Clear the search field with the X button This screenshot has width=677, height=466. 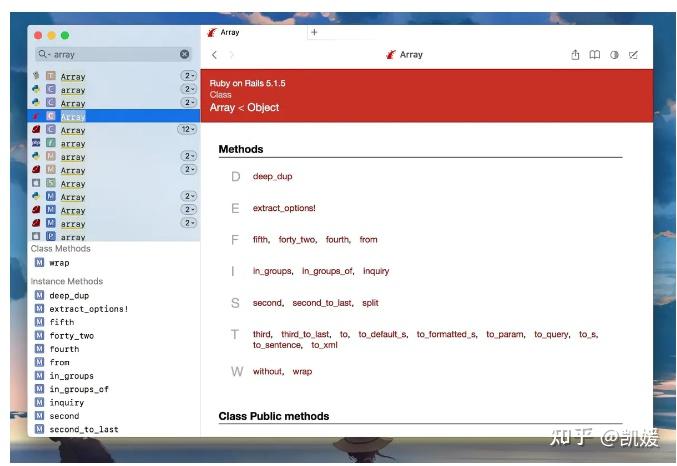click(184, 54)
